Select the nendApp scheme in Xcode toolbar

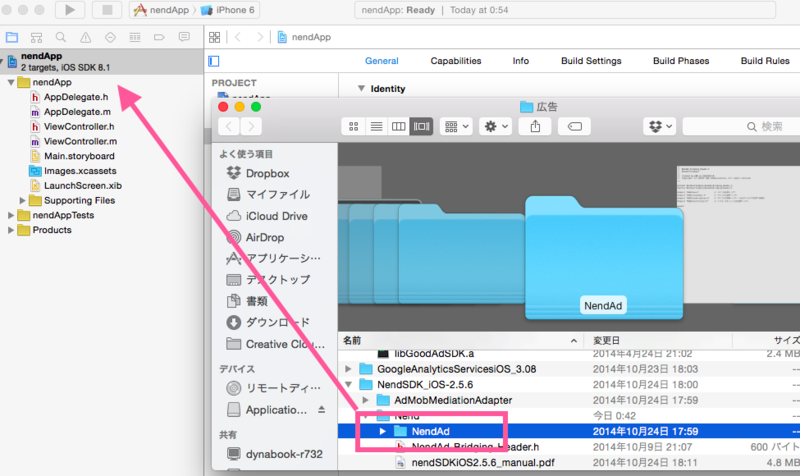click(x=162, y=10)
